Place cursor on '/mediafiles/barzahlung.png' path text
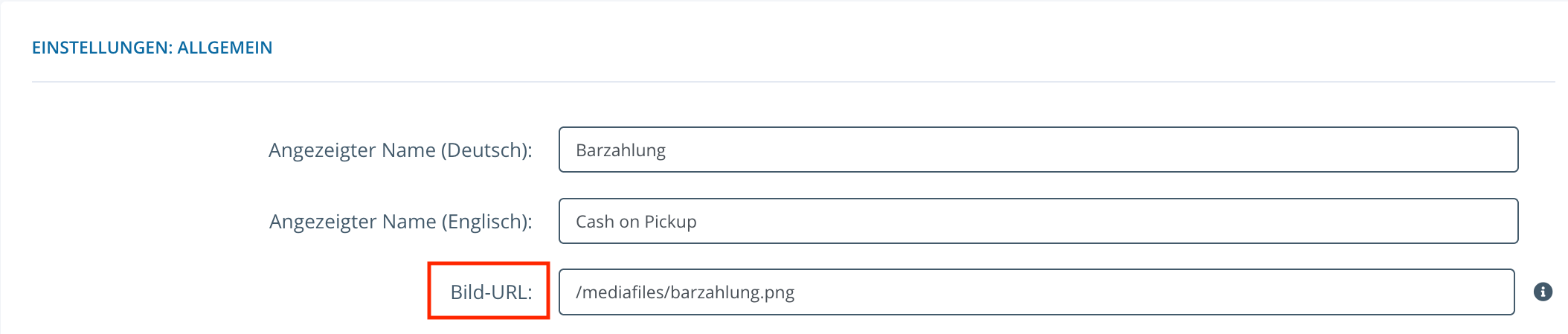This screenshot has height=334, width=1568. (x=685, y=292)
